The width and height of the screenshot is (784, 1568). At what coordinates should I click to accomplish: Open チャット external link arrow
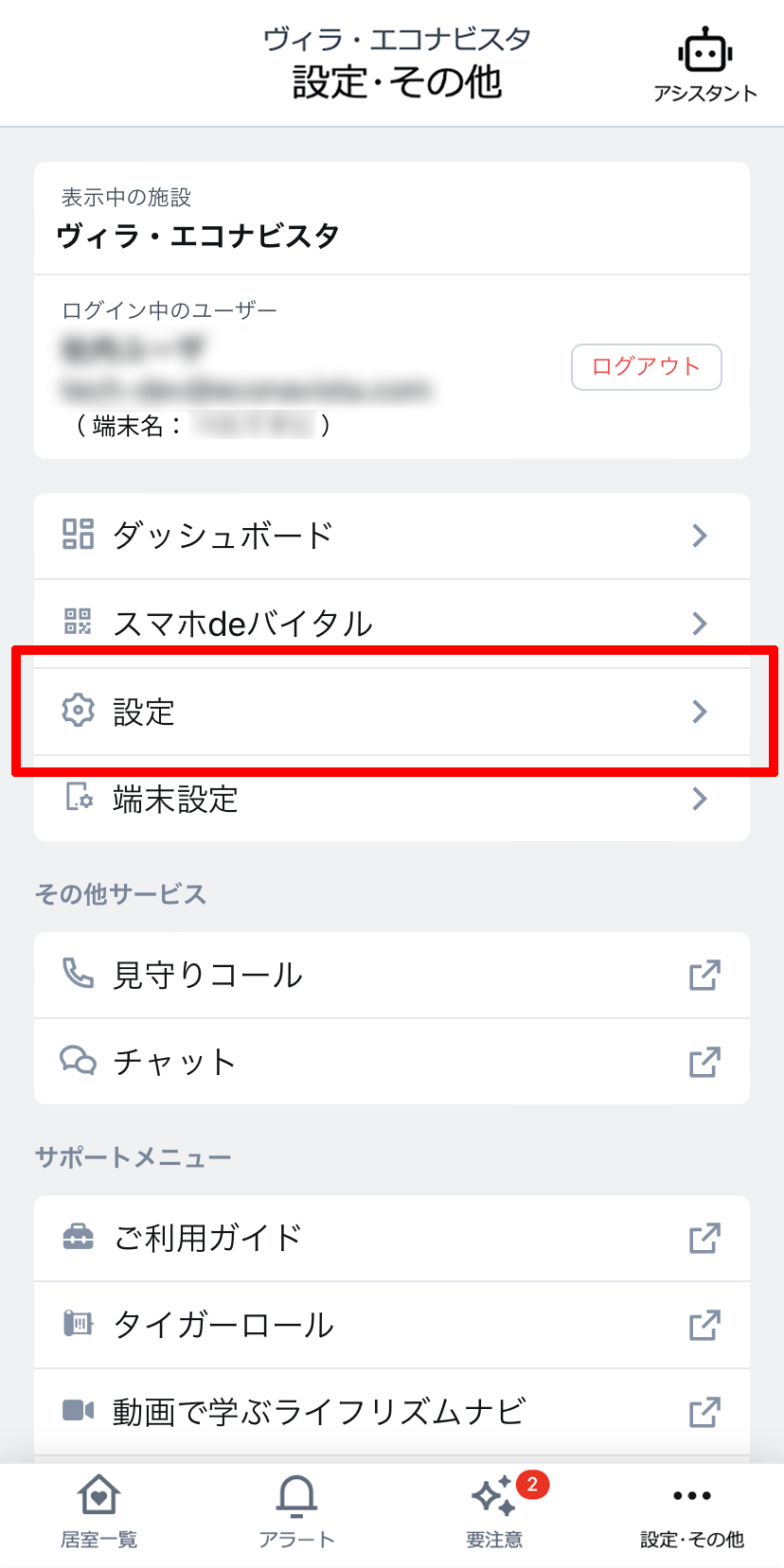(x=704, y=1062)
